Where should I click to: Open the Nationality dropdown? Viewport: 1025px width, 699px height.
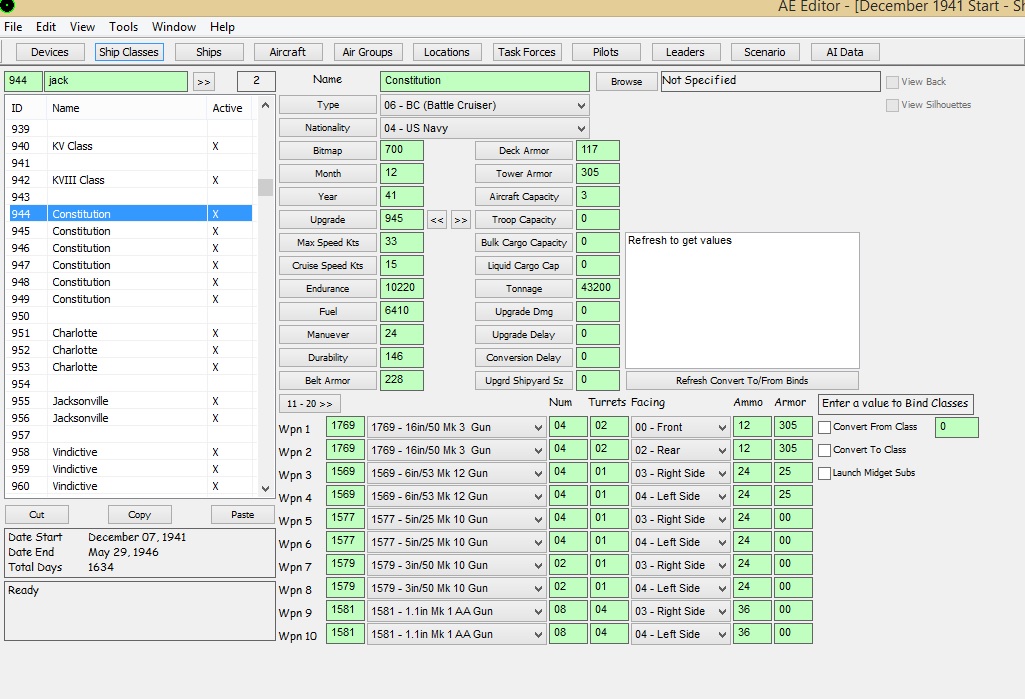pyautogui.click(x=484, y=128)
